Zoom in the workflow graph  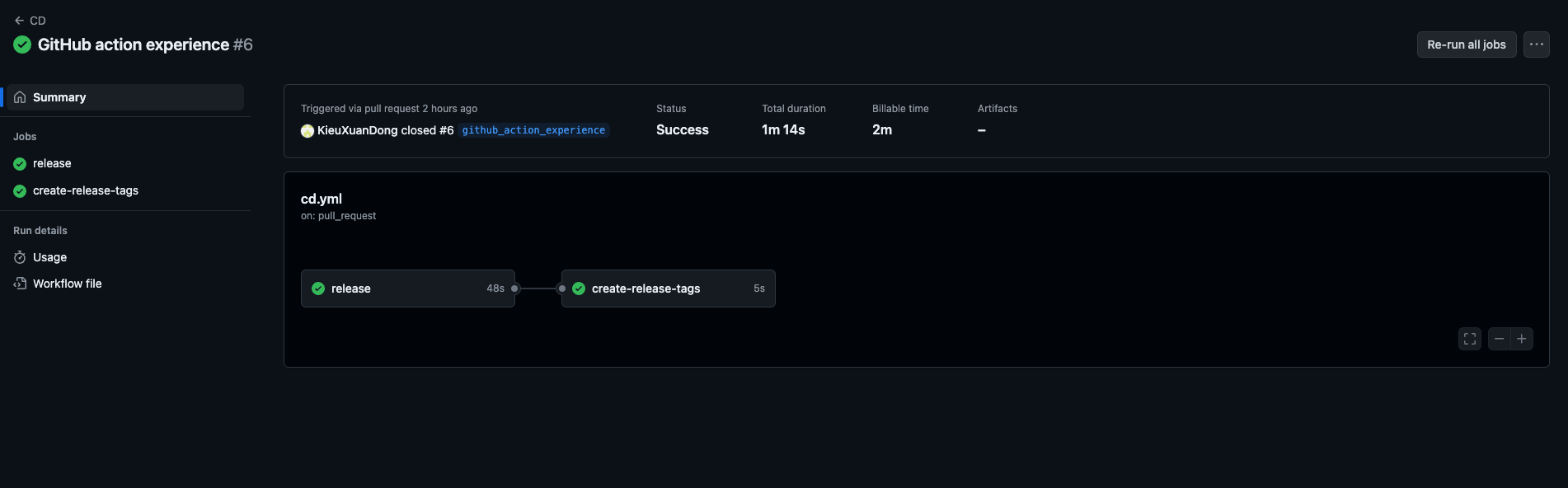pyautogui.click(x=1522, y=339)
